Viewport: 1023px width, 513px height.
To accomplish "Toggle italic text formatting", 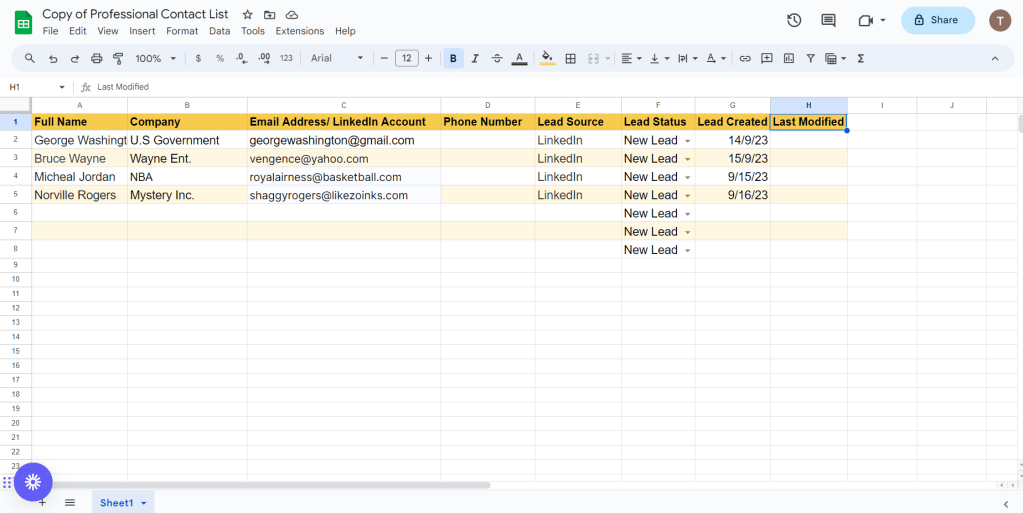I will [x=475, y=59].
